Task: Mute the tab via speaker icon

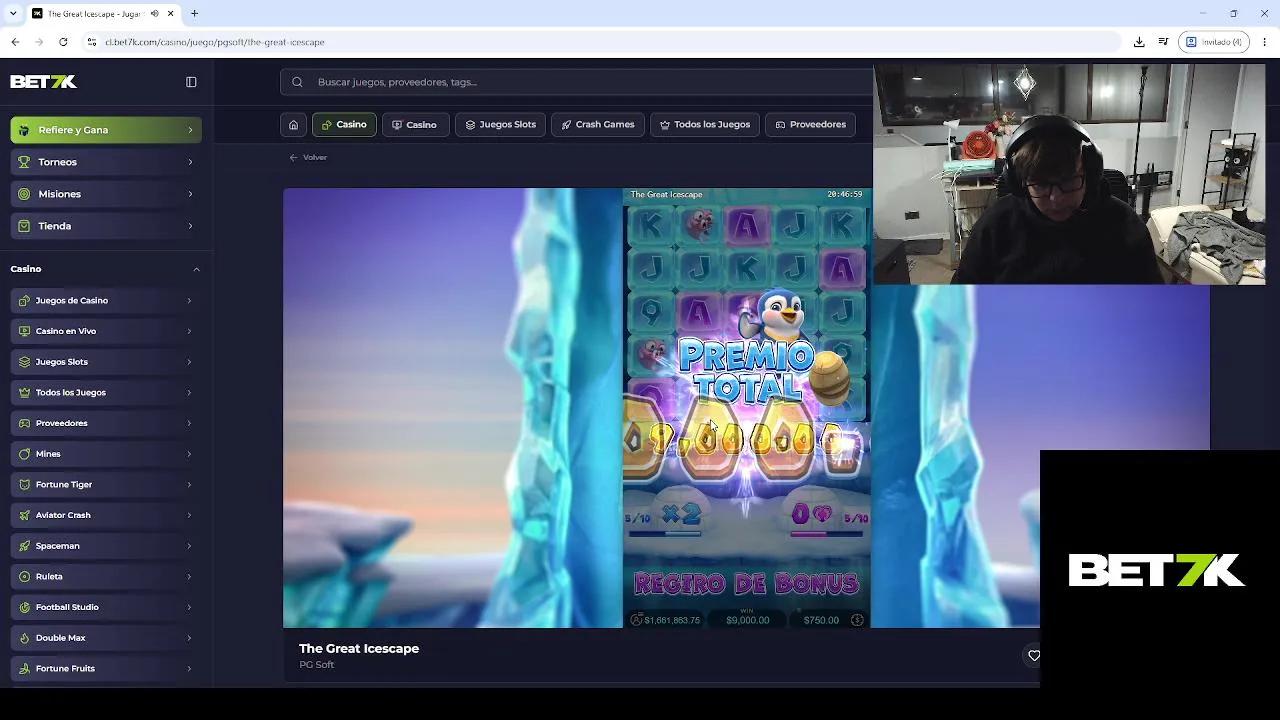Action: coord(156,14)
